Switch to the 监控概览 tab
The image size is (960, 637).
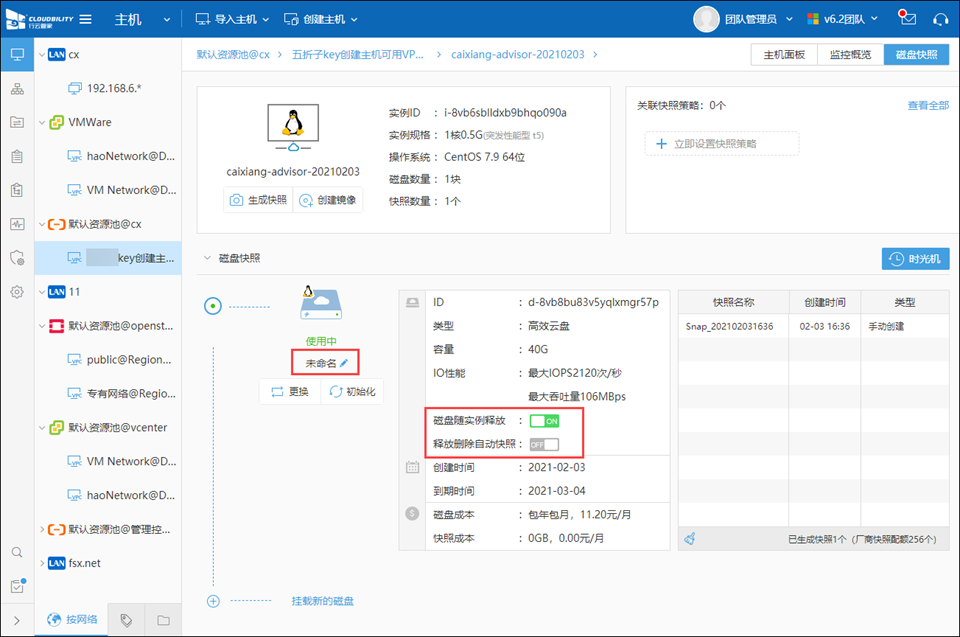850,54
